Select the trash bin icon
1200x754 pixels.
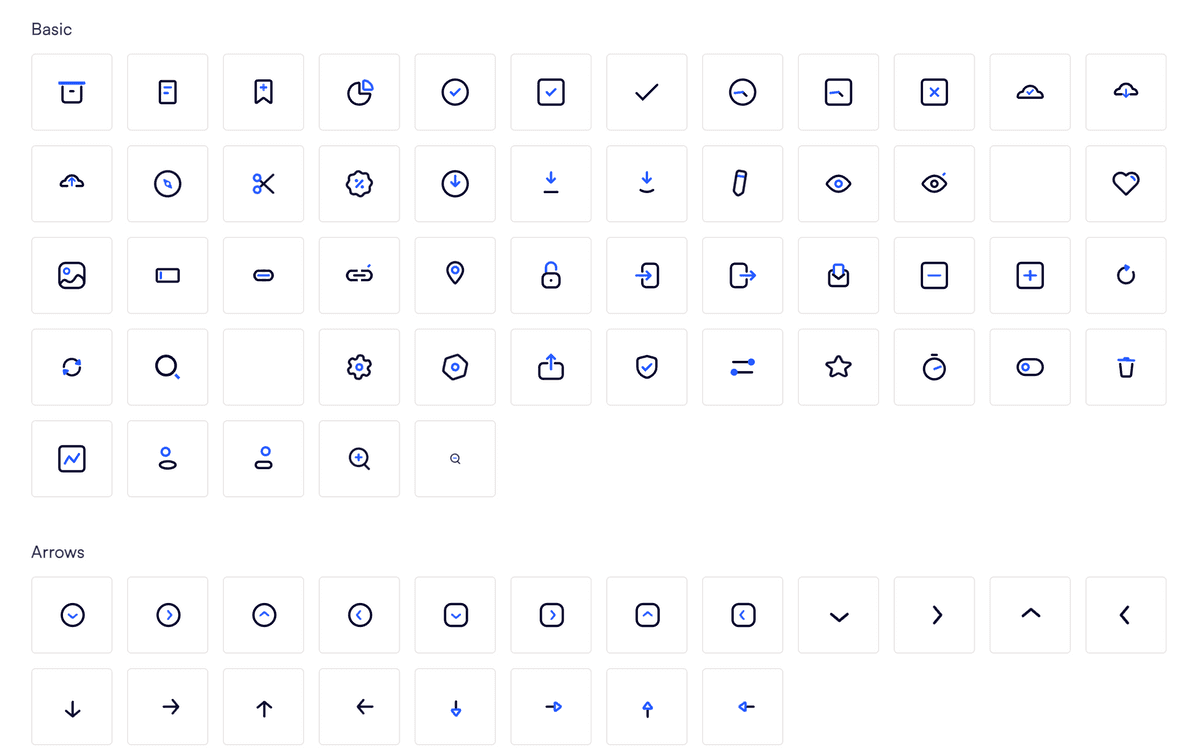pos(1126,367)
